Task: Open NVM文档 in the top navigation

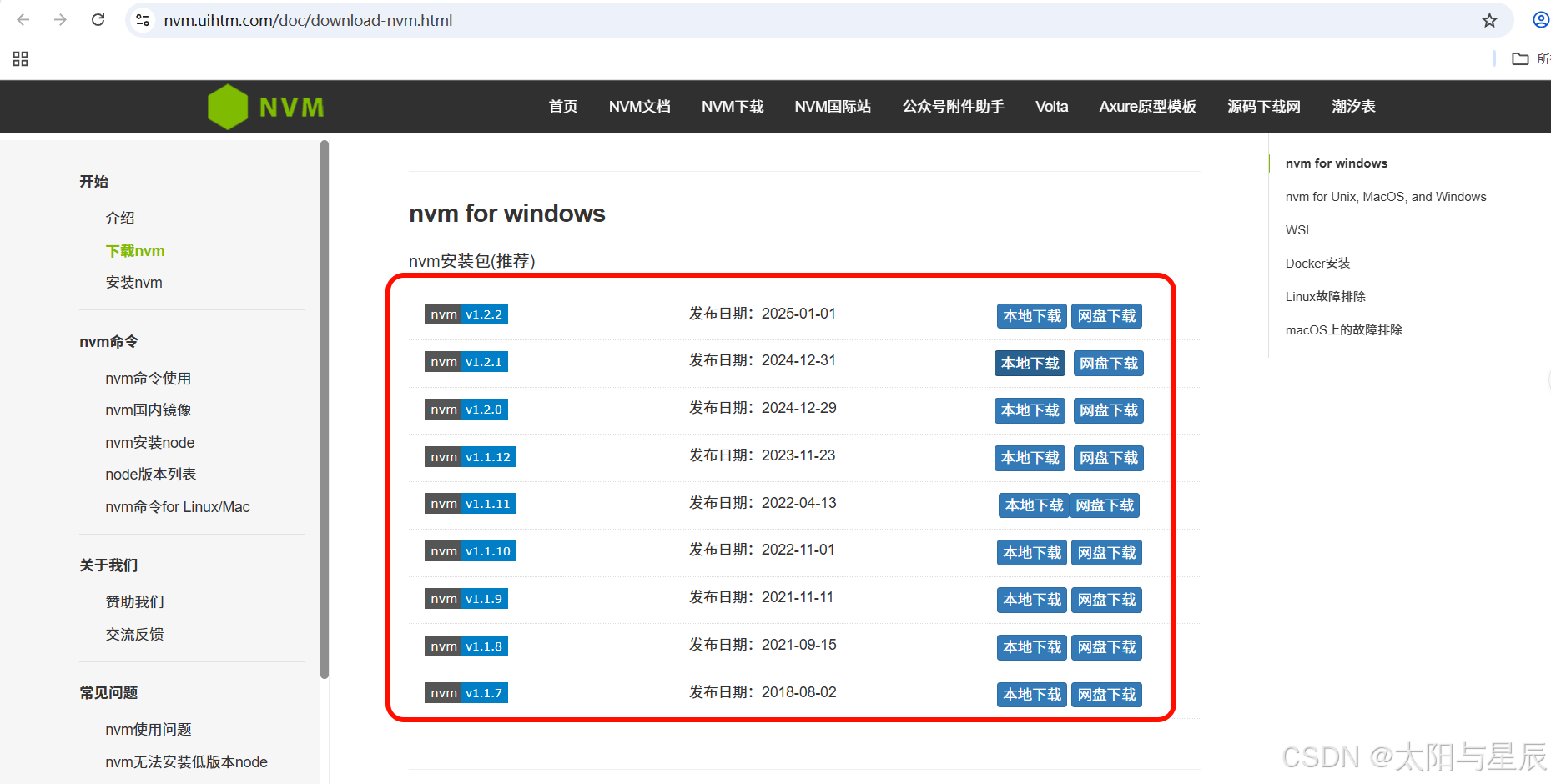Action: (639, 107)
